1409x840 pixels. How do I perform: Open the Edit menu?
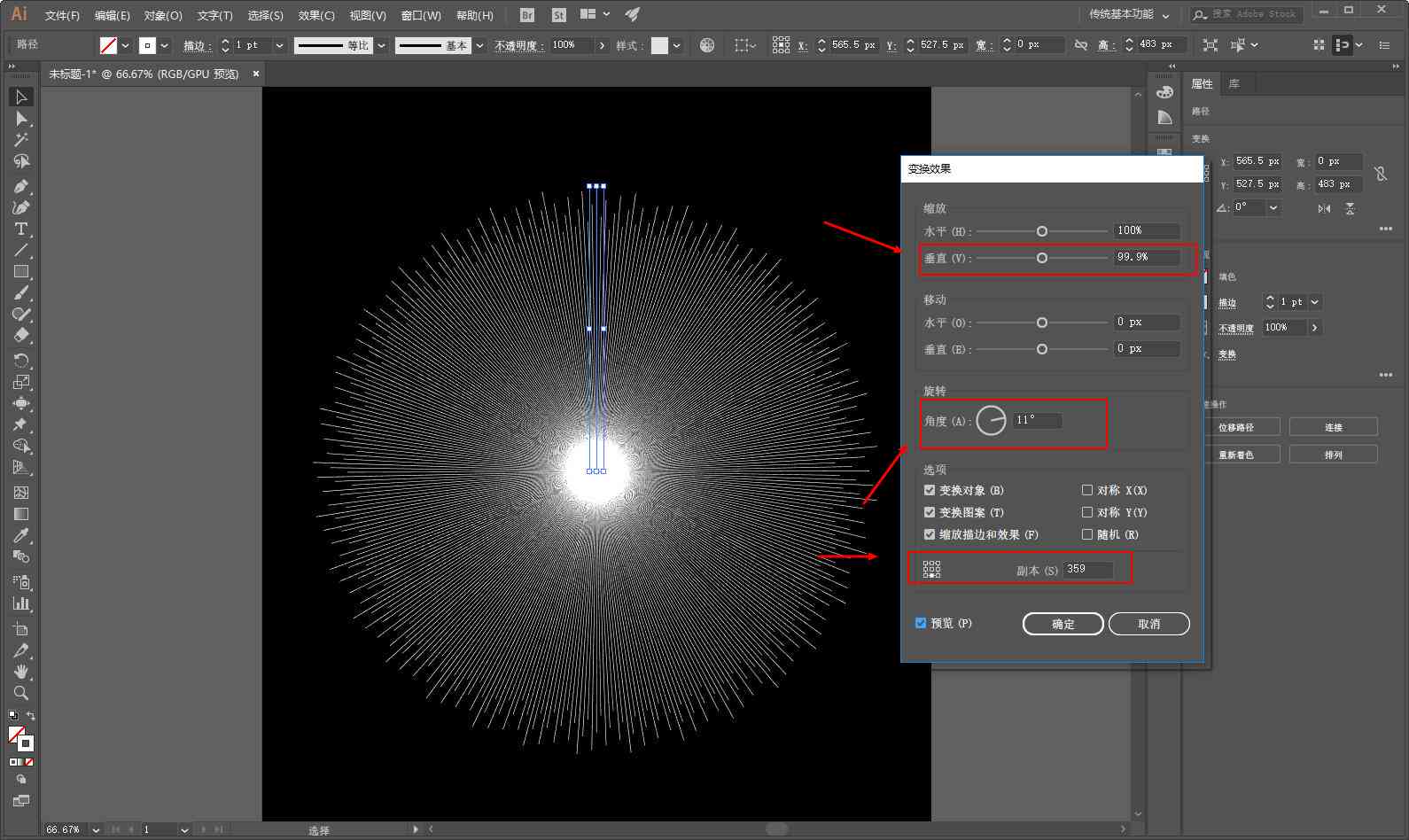click(112, 15)
